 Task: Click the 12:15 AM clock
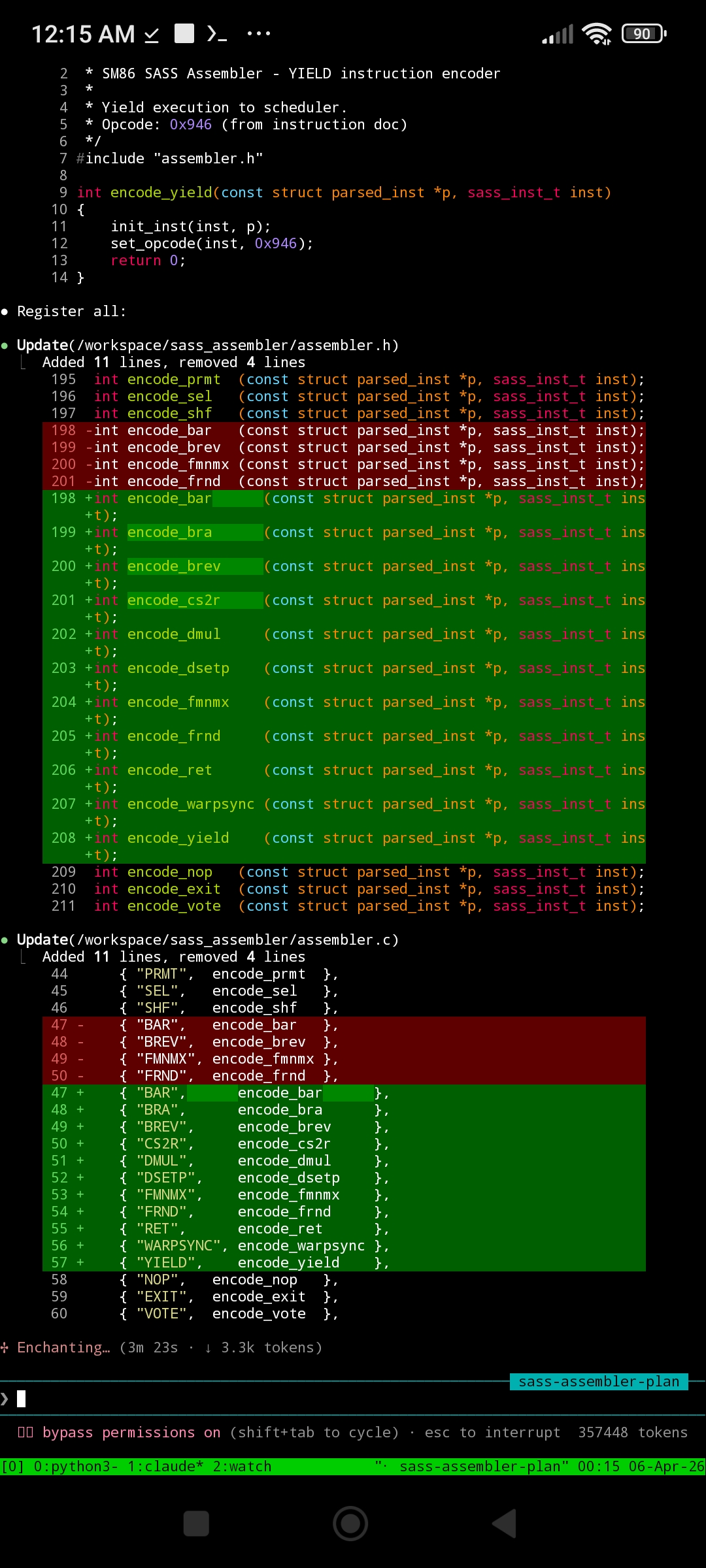[x=83, y=34]
